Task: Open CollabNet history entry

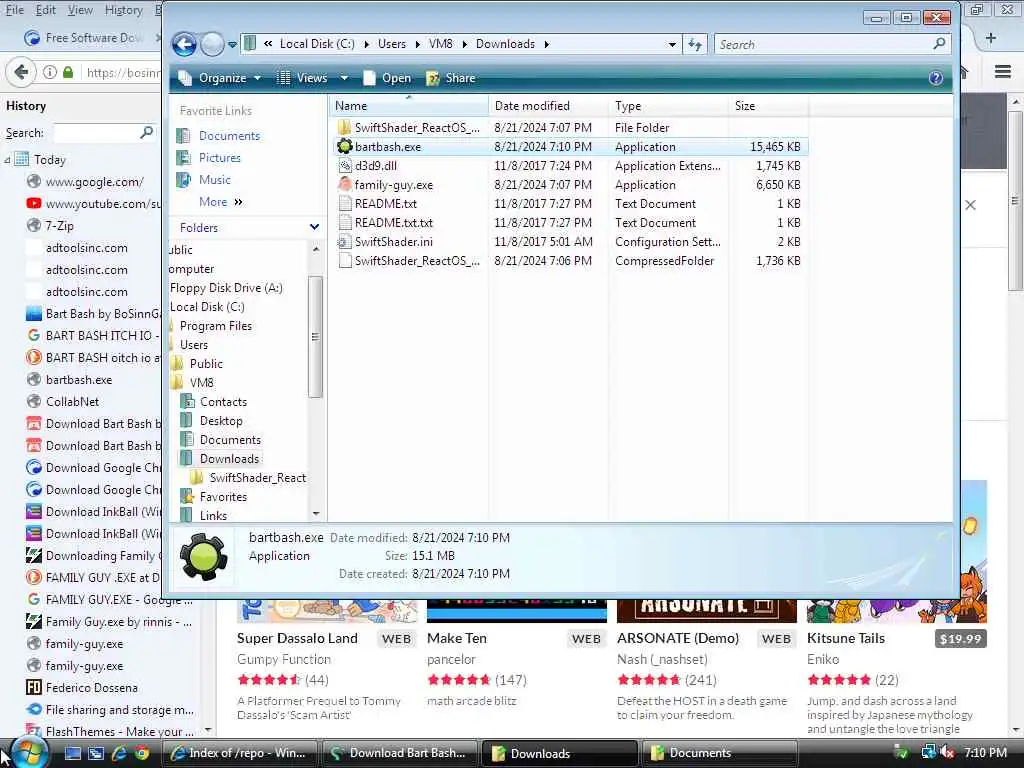Action: coord(72,402)
